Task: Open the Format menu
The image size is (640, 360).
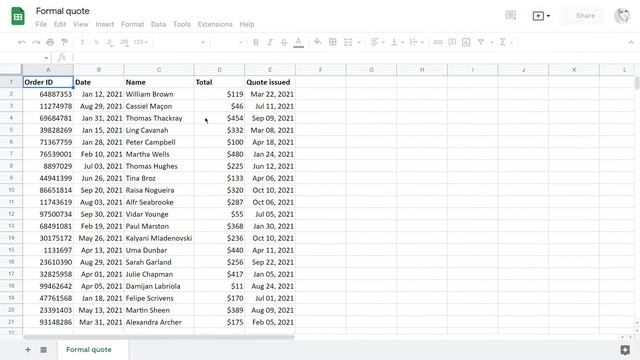Action: click(x=133, y=24)
